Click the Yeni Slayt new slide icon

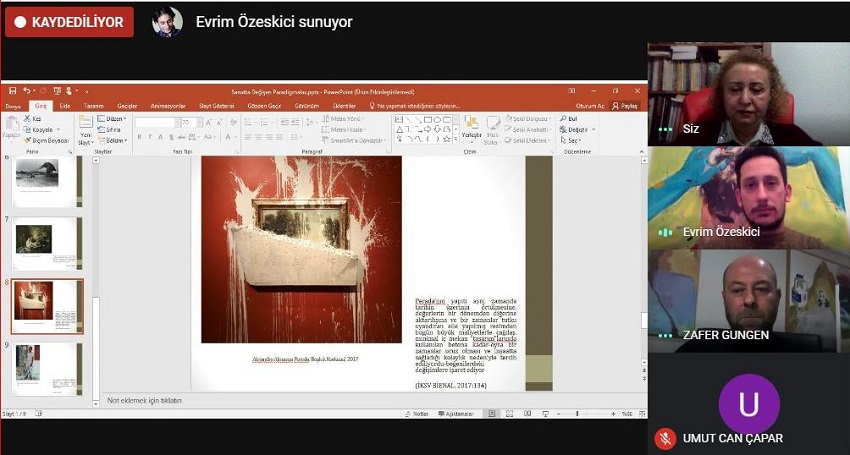click(x=86, y=124)
